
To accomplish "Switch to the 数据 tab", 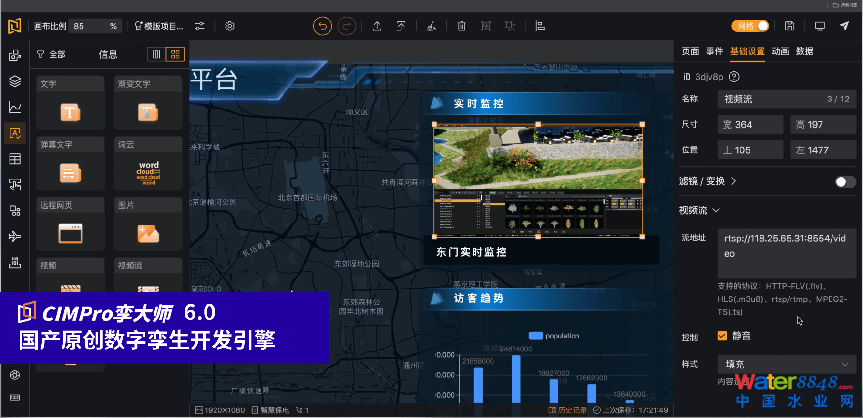I will pos(804,51).
